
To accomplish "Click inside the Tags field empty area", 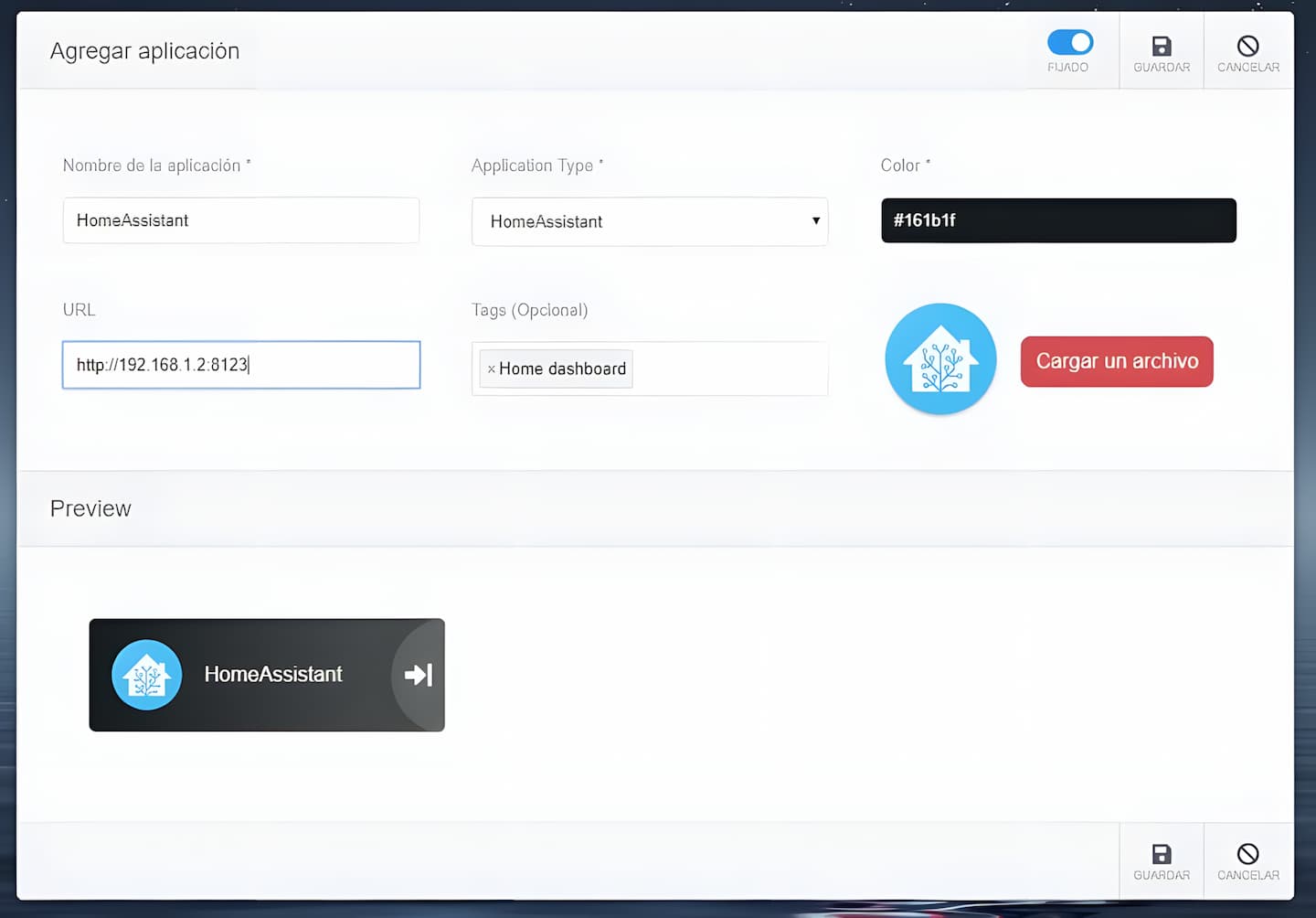I will click(x=731, y=369).
